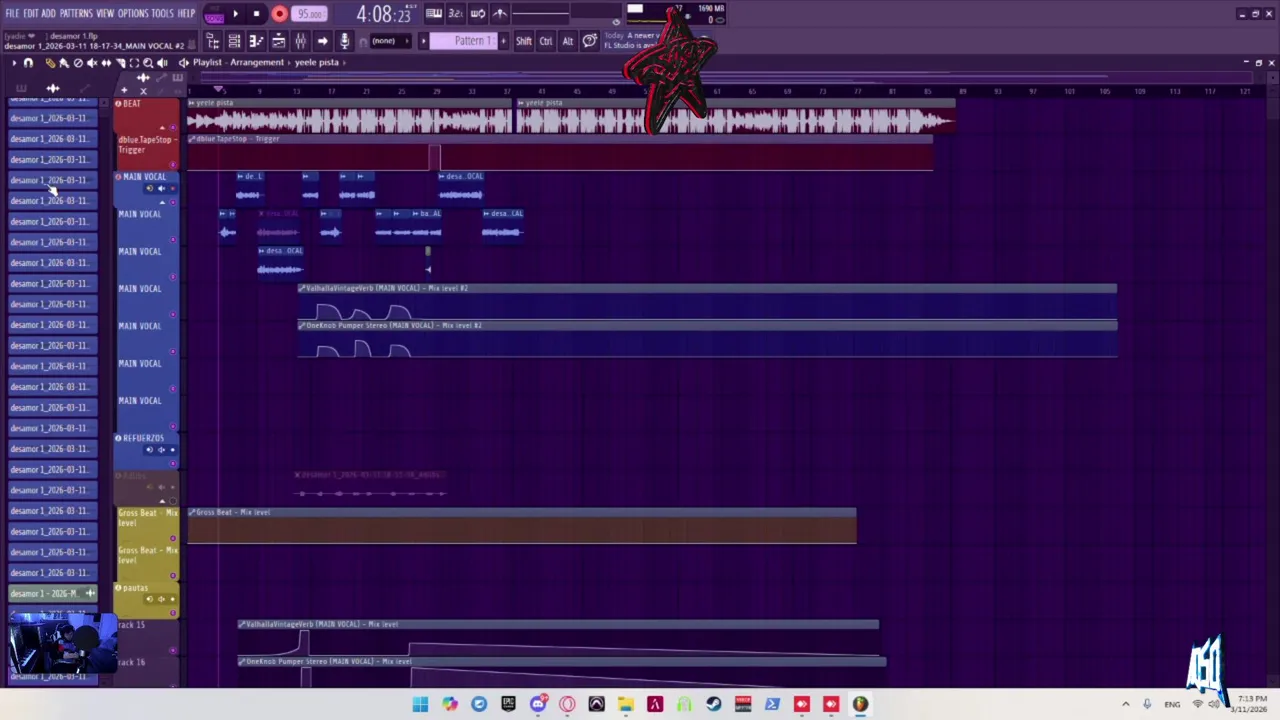The height and width of the screenshot is (720, 1280).
Task: Click ValhallaVintageVerb Mix level #2 clip
Action: (707, 302)
